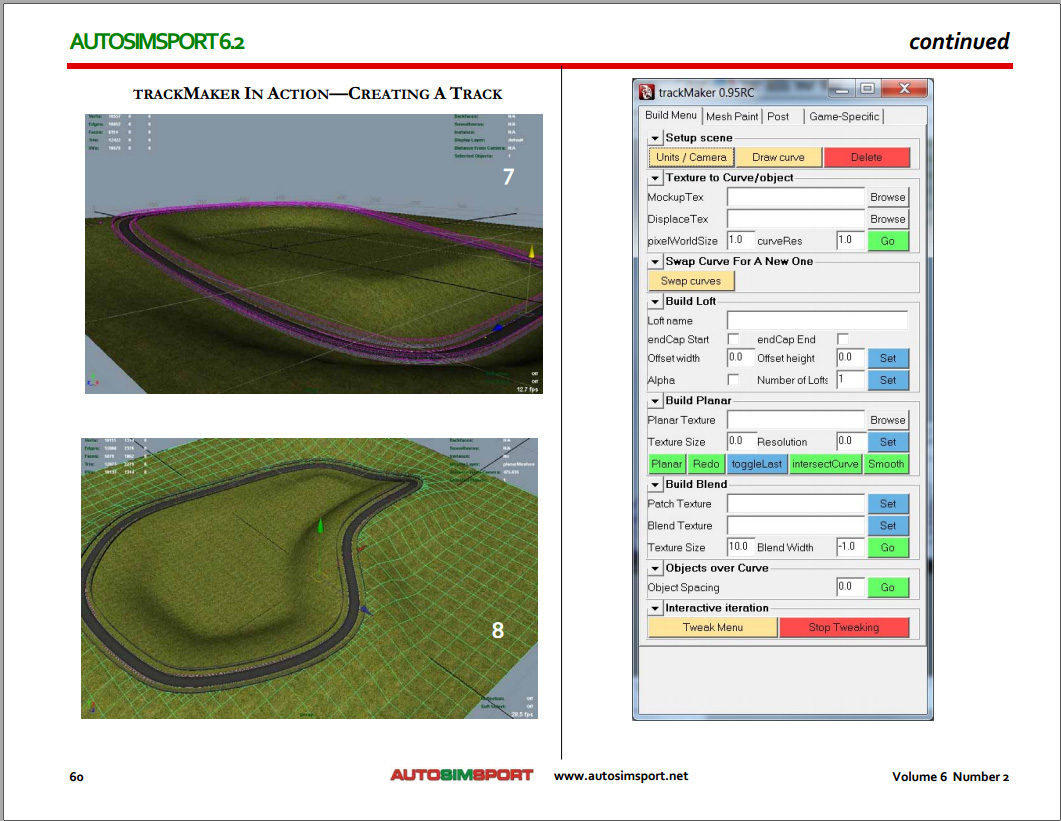This screenshot has height=821, width=1061.
Task: Click the red Delete button
Action: pos(866,157)
